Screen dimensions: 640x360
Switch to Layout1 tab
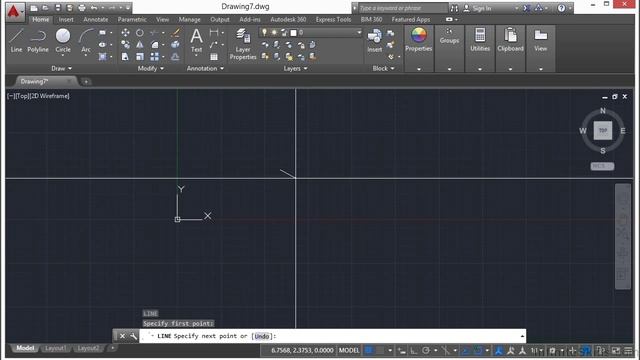pos(56,348)
